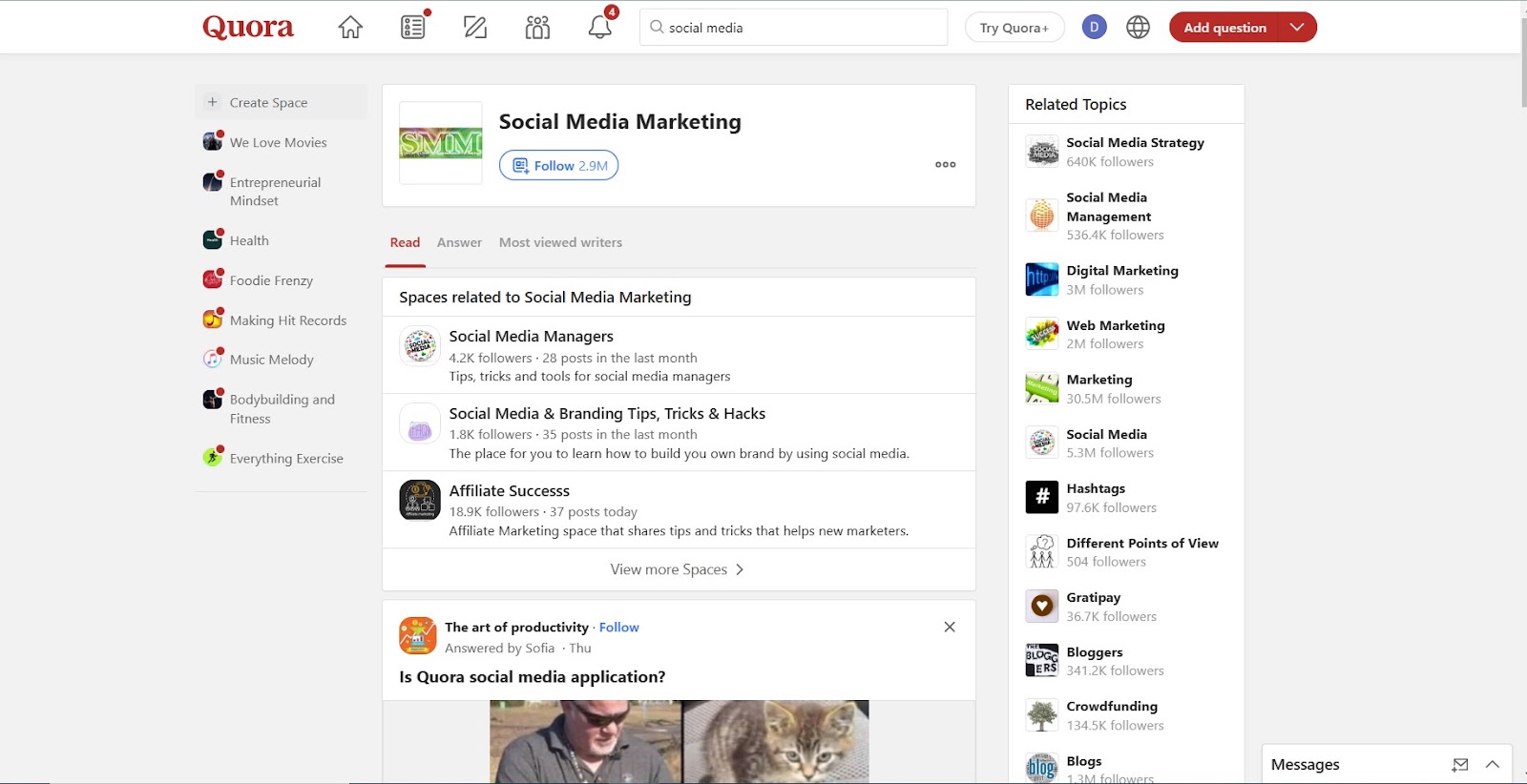Click the Web Marketing topic icon
Screen dimensions: 1527x784
1042,334
